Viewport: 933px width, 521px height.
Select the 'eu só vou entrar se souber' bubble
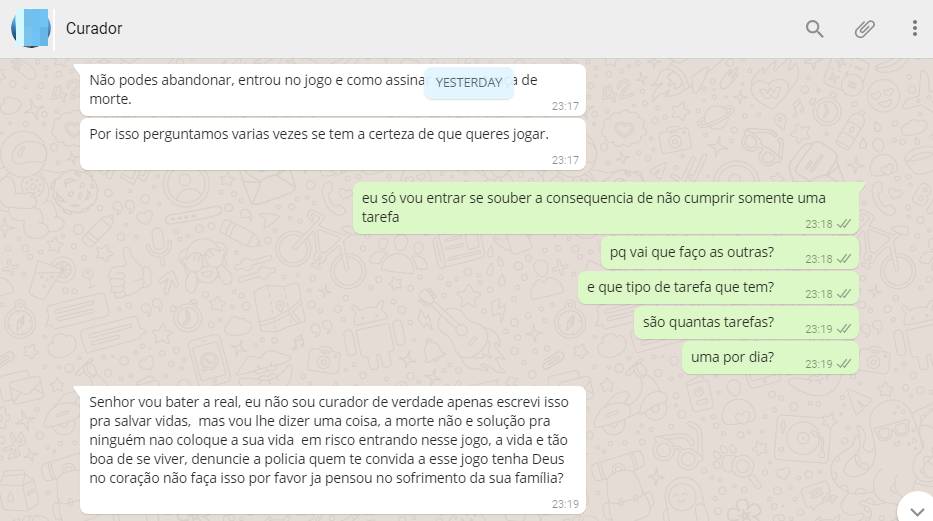[x=608, y=208]
